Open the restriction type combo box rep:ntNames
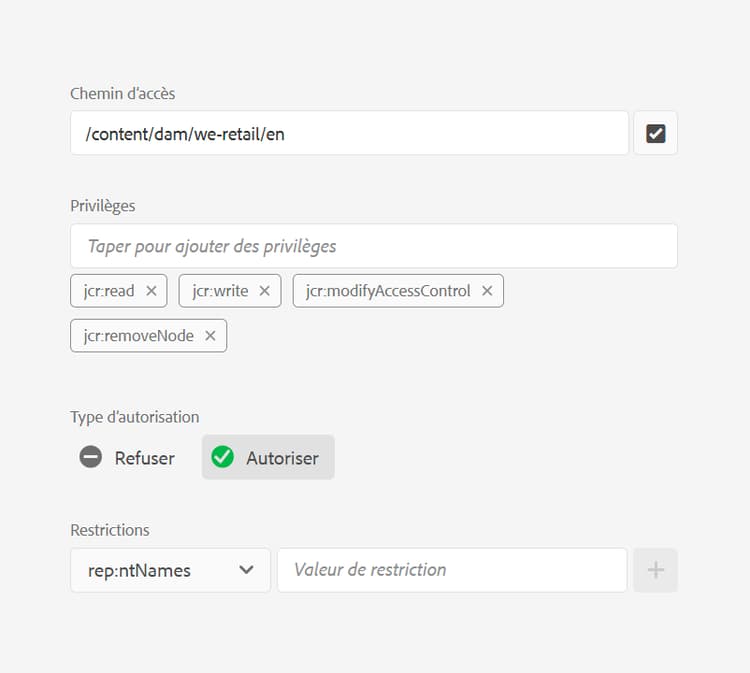Viewport: 750px width, 673px height. [x=170, y=570]
